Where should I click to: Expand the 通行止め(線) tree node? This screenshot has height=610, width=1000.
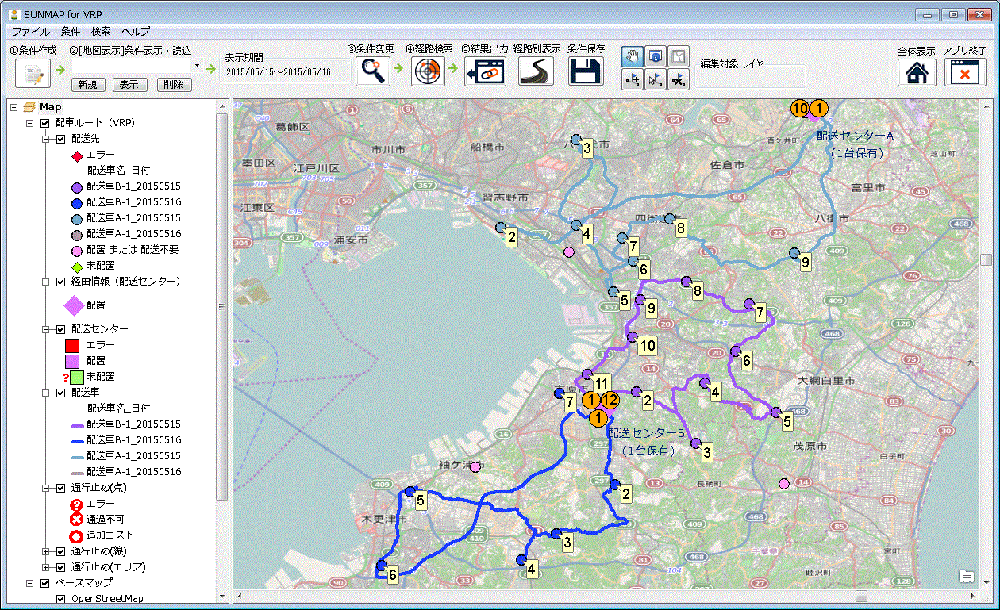coord(46,551)
